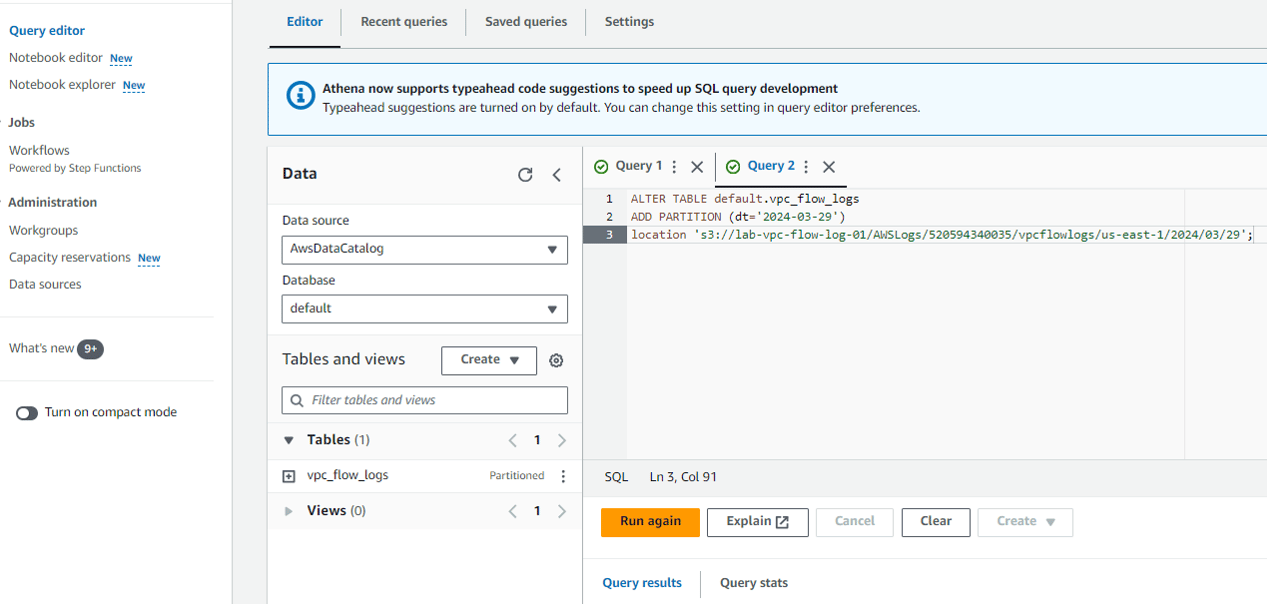Image resolution: width=1267 pixels, height=604 pixels.
Task: Close the Query 1 tab
Action: (697, 167)
